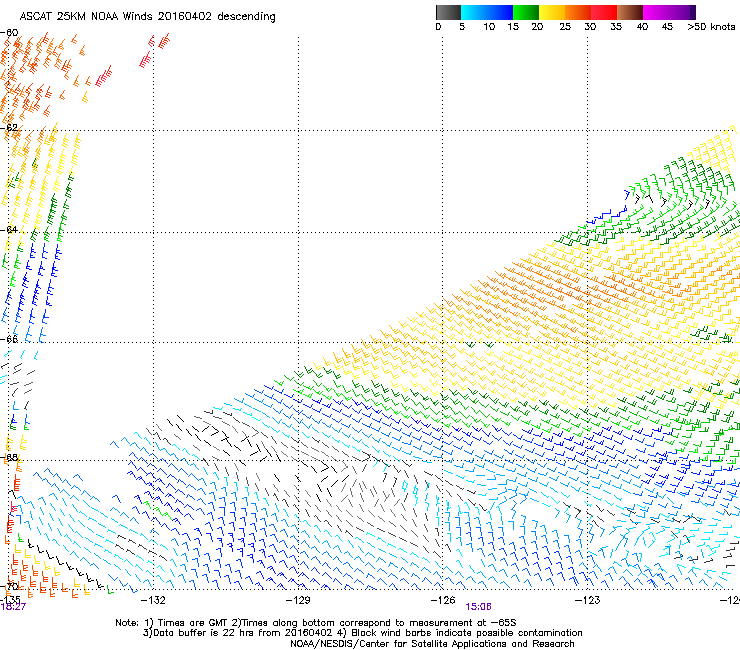Viewport: 740px width, 650px height.
Task: Select the yellow 20-25 knots color band
Action: point(552,12)
